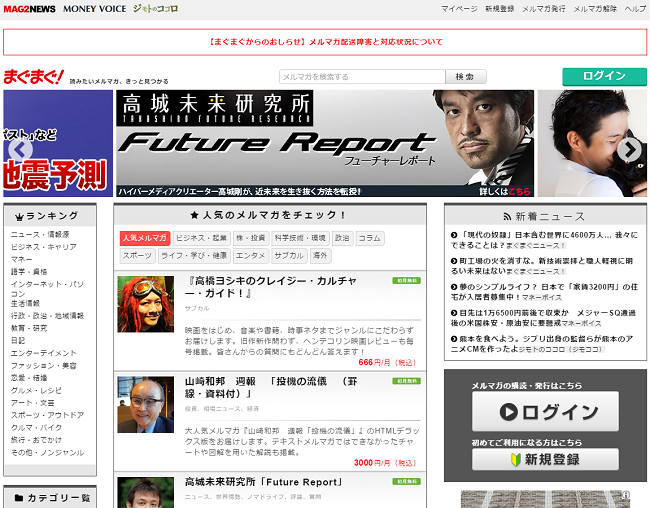The image size is (650, 508).
Task: Open 山崎和邦 週報 投機の流儀 title
Action: 271,387
